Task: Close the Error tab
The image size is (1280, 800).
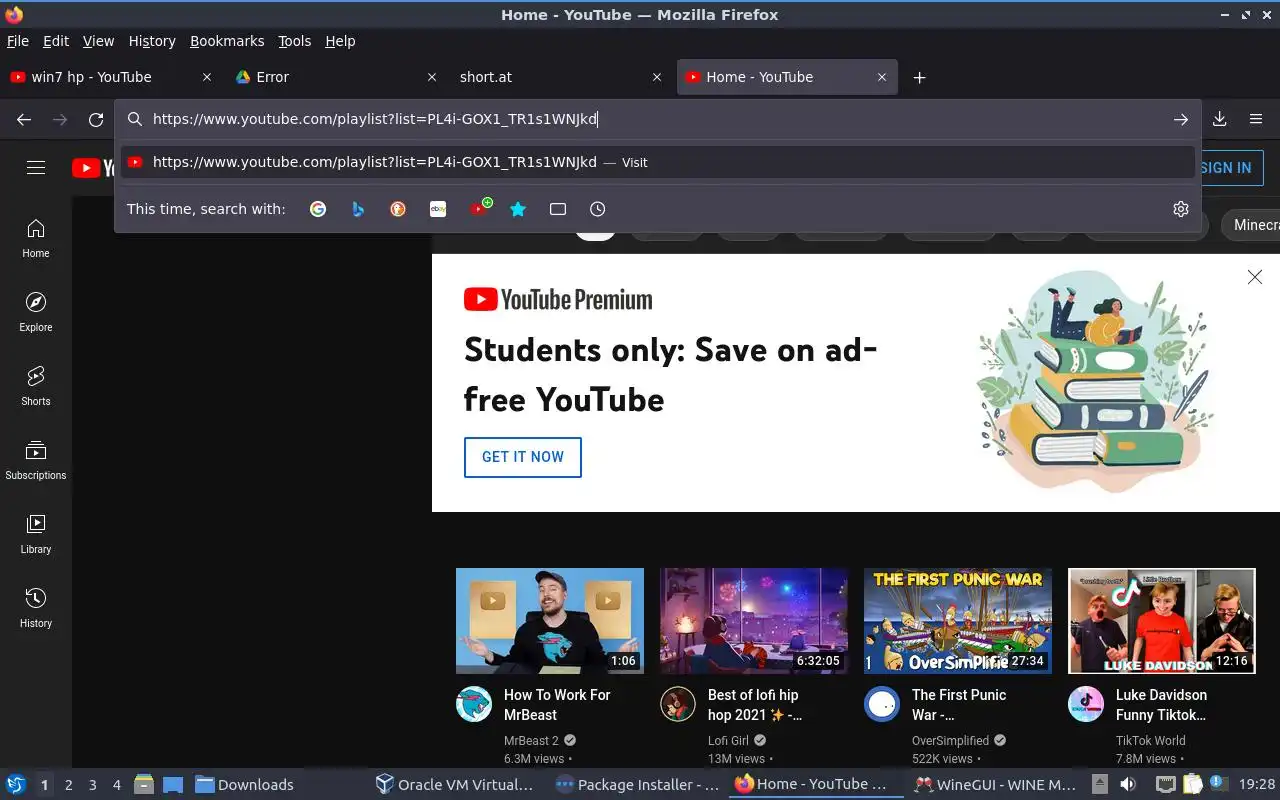Action: coord(432,77)
